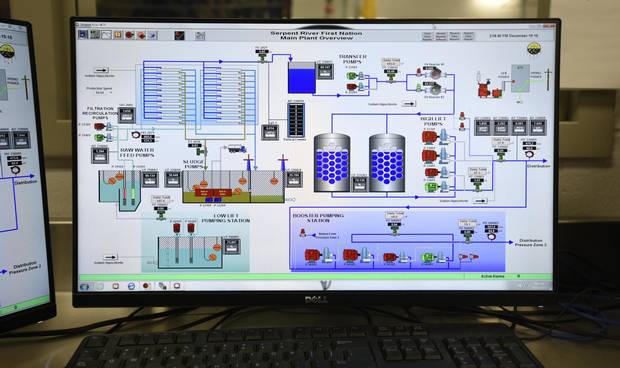
Task: Click the rightmost grey header button
Action: coord(468,36)
